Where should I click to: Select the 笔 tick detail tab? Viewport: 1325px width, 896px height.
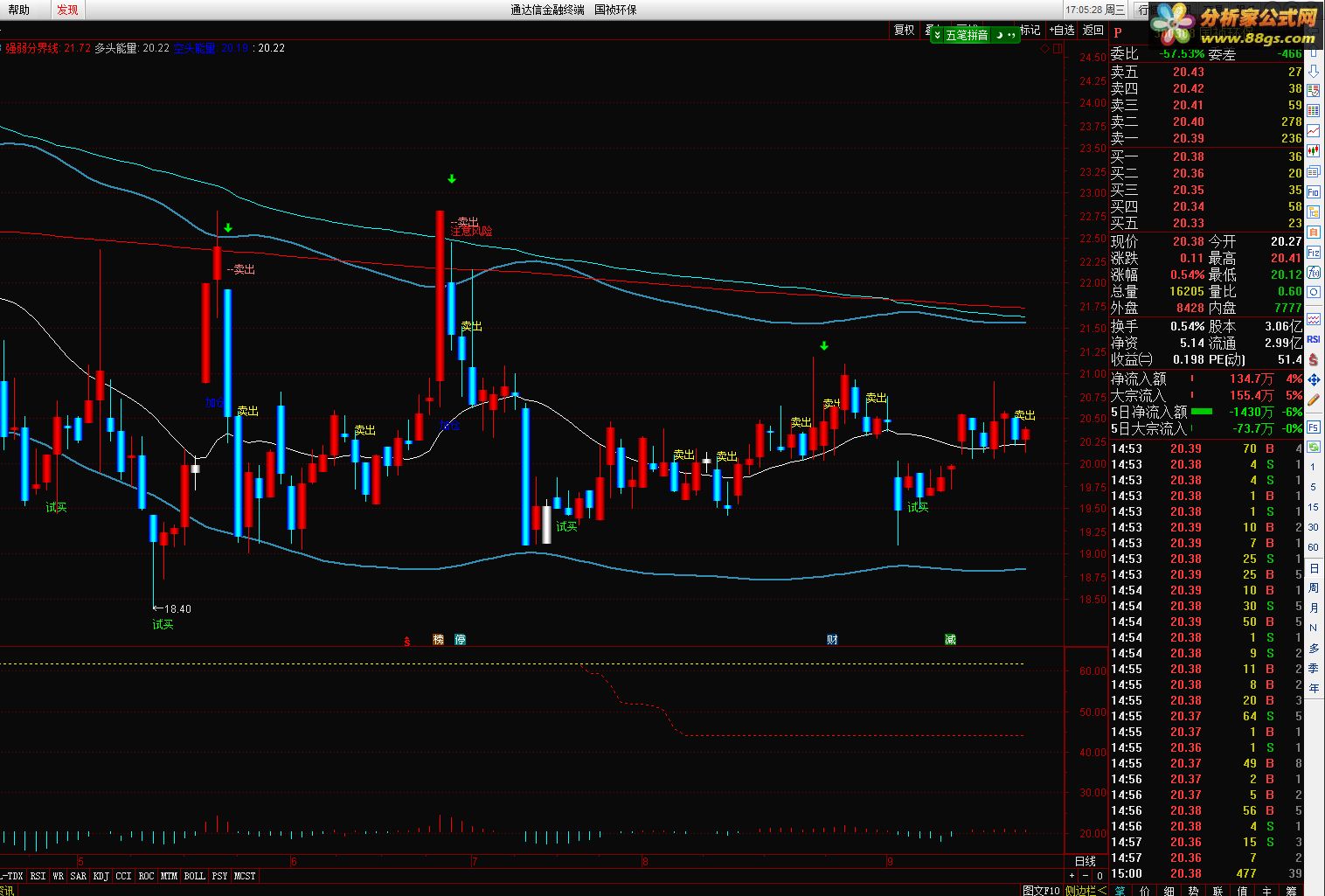[1120, 891]
